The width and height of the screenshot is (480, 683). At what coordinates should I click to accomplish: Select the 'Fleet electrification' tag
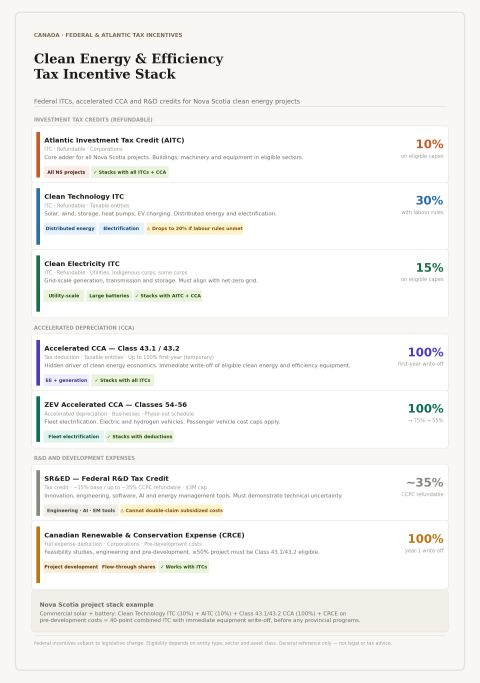[74, 436]
